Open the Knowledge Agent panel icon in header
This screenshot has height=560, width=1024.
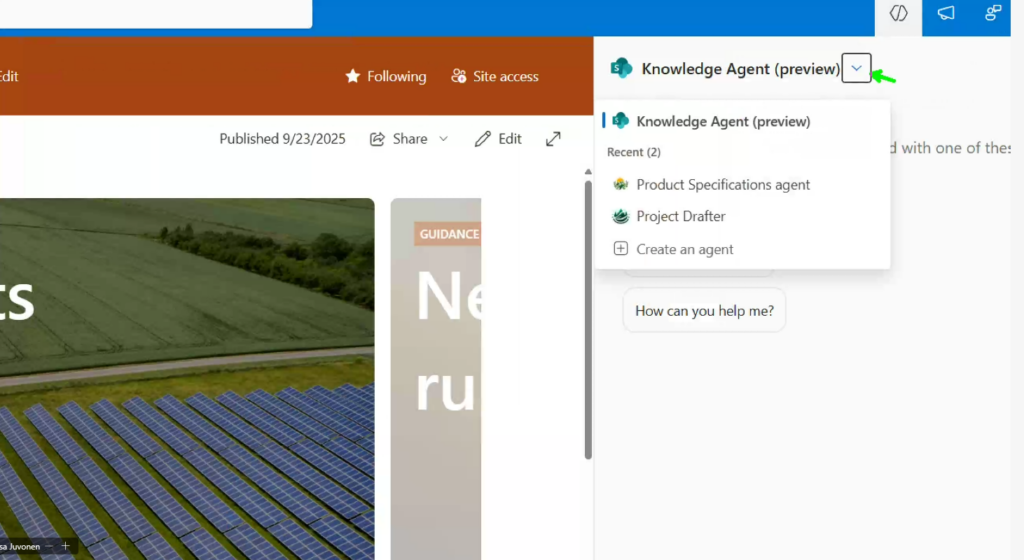(898, 14)
